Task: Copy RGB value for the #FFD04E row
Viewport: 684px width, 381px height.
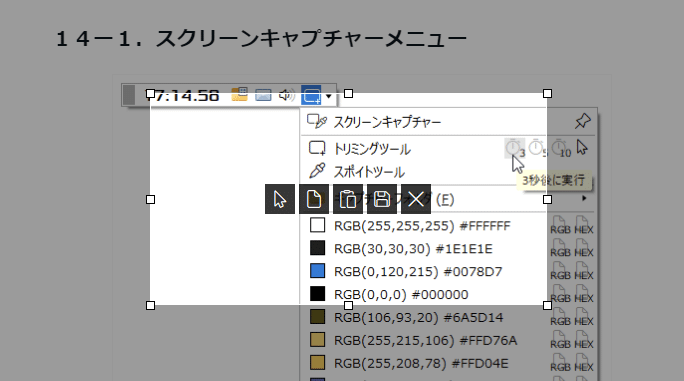Action: (x=560, y=363)
